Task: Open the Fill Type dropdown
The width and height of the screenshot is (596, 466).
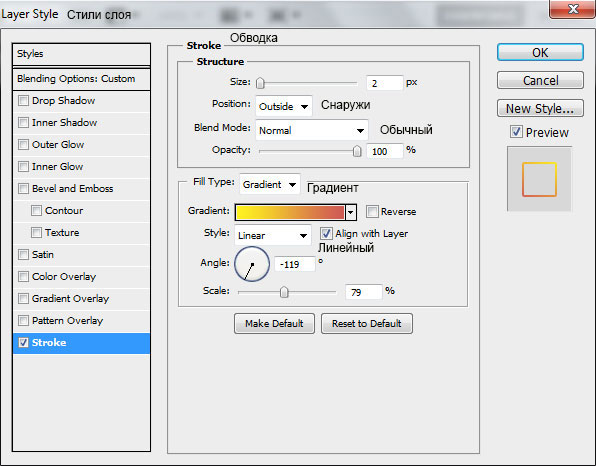Action: (x=270, y=184)
